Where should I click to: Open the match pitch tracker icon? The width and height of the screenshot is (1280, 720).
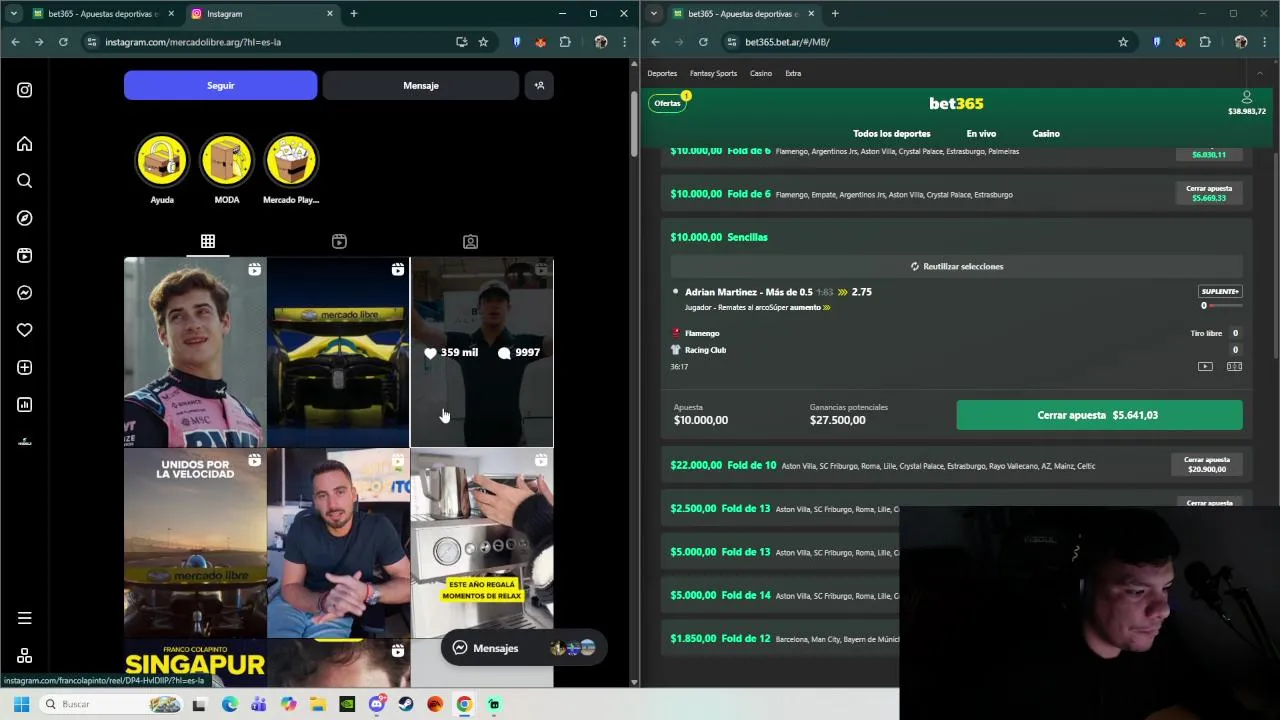pyautogui.click(x=1234, y=366)
